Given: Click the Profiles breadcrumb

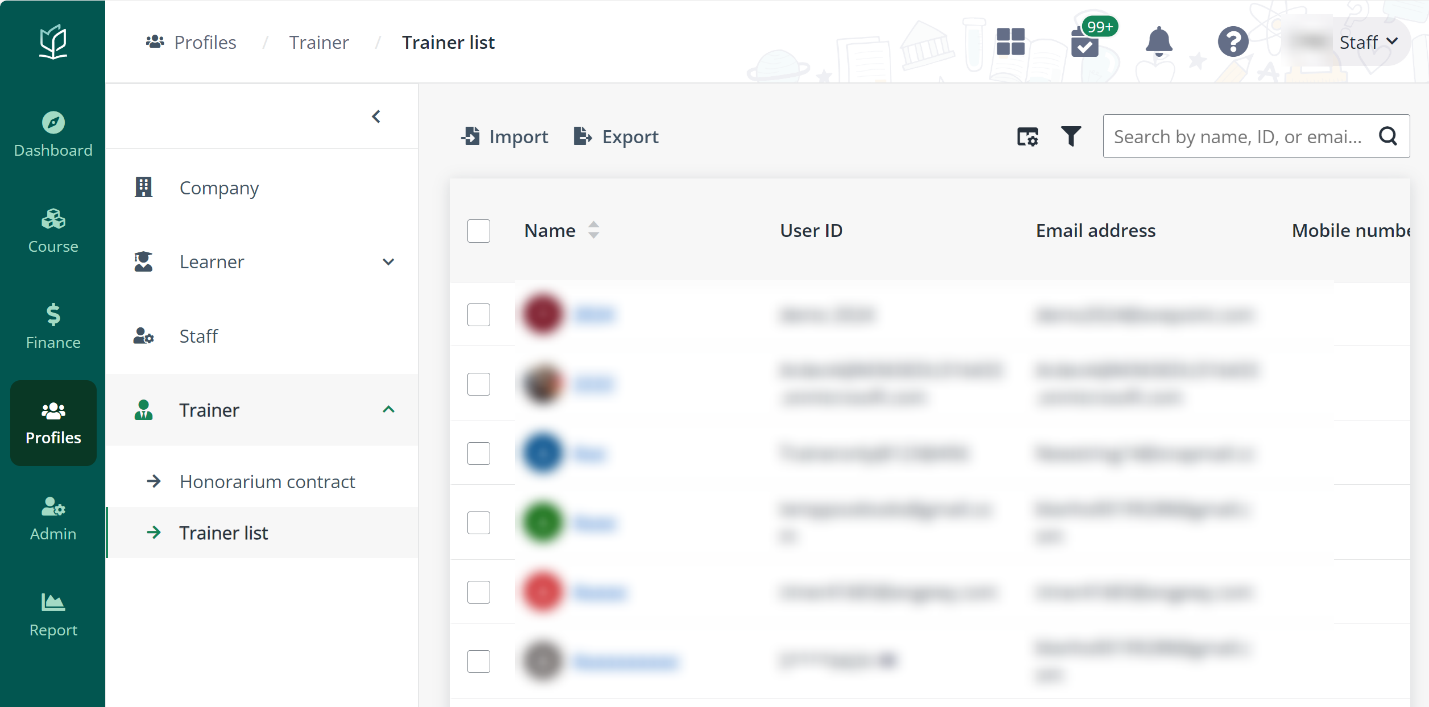Looking at the screenshot, I should [x=191, y=42].
